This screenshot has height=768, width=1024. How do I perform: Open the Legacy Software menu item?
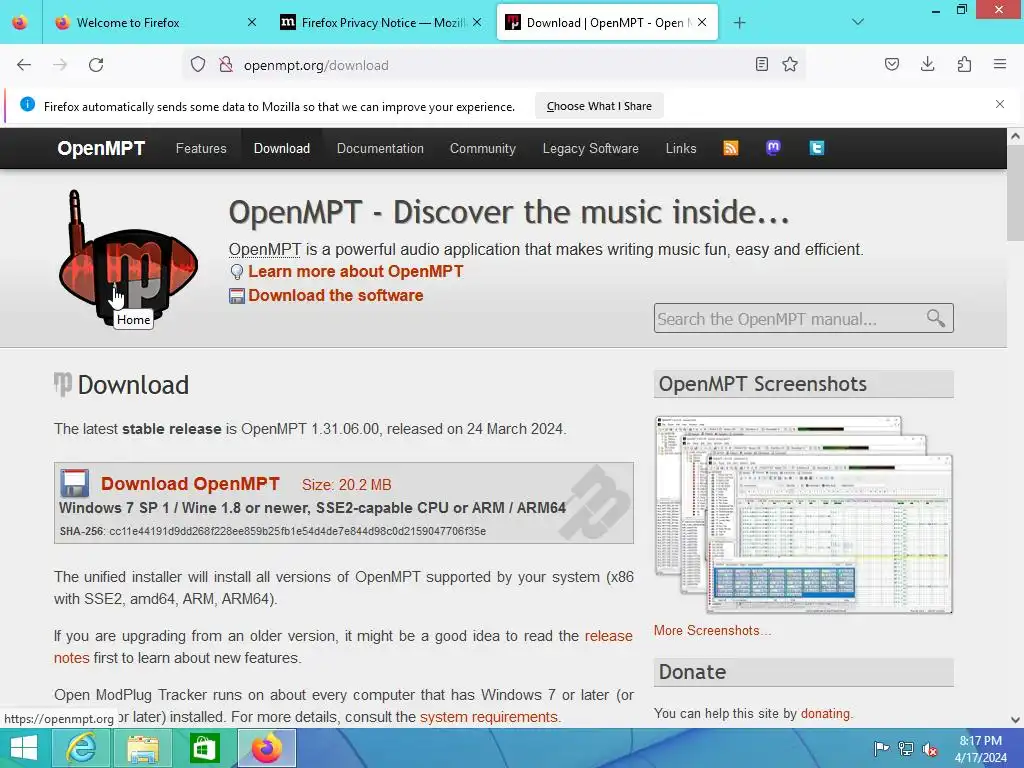tap(590, 148)
